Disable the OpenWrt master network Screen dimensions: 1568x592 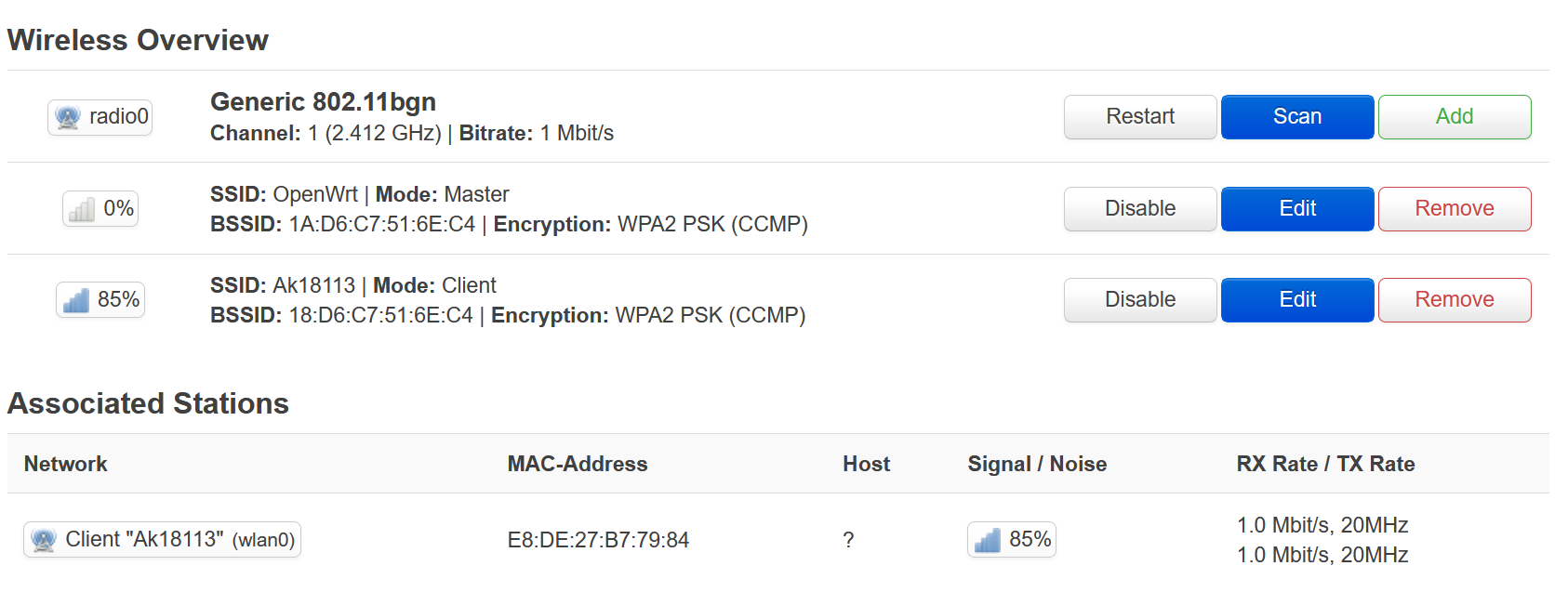pyautogui.click(x=1140, y=209)
